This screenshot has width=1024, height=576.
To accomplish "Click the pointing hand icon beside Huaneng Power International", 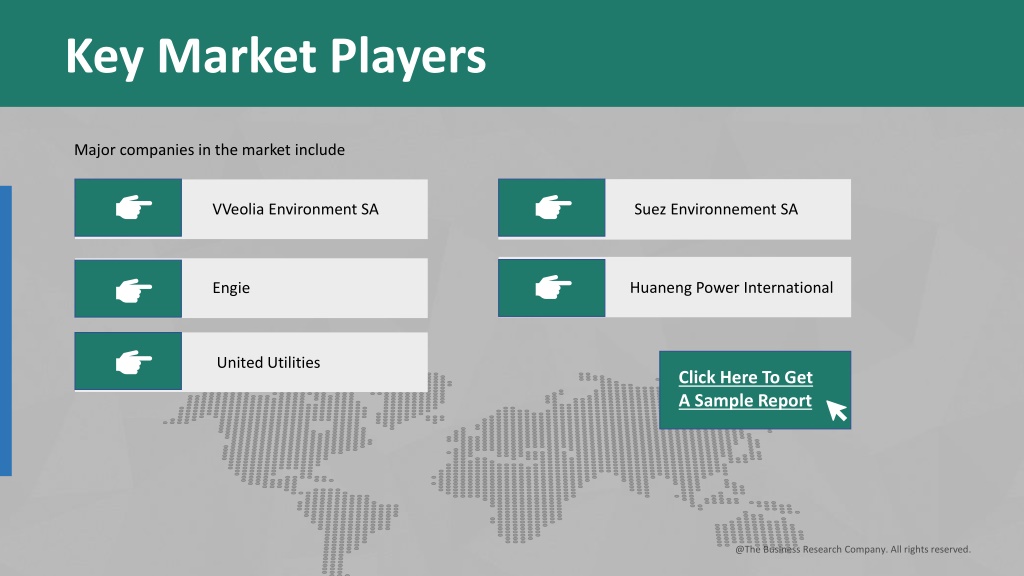I will (x=553, y=287).
